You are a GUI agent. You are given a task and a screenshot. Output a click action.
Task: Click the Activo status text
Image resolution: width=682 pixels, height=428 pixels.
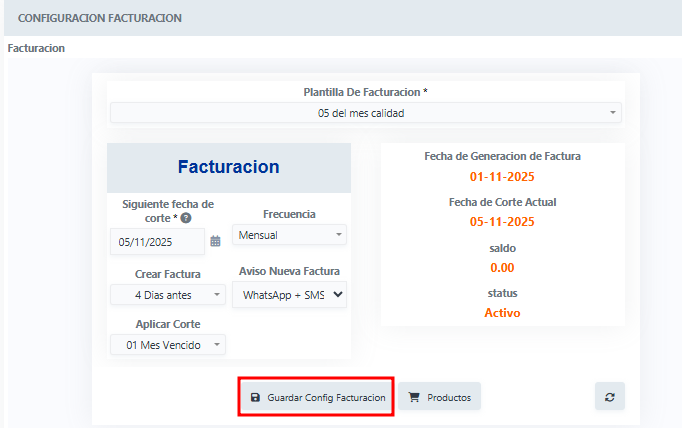pos(502,312)
